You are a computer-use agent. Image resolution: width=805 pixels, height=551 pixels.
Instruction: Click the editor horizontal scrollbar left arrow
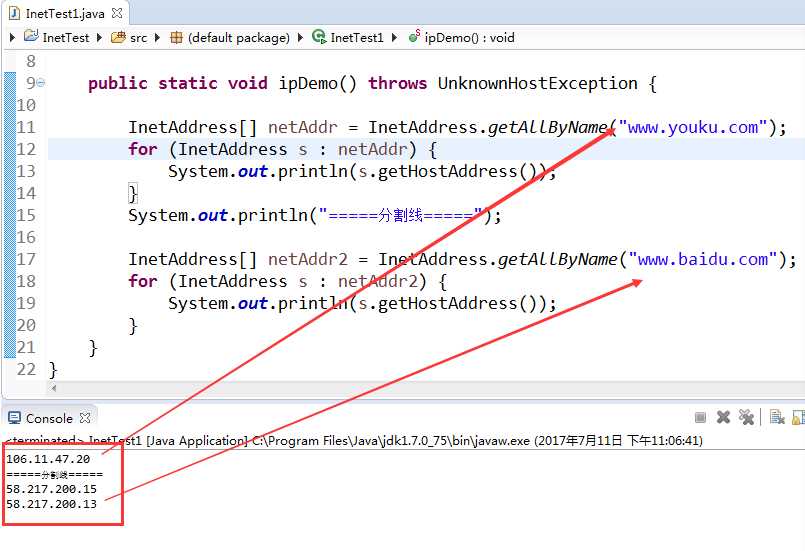54,388
